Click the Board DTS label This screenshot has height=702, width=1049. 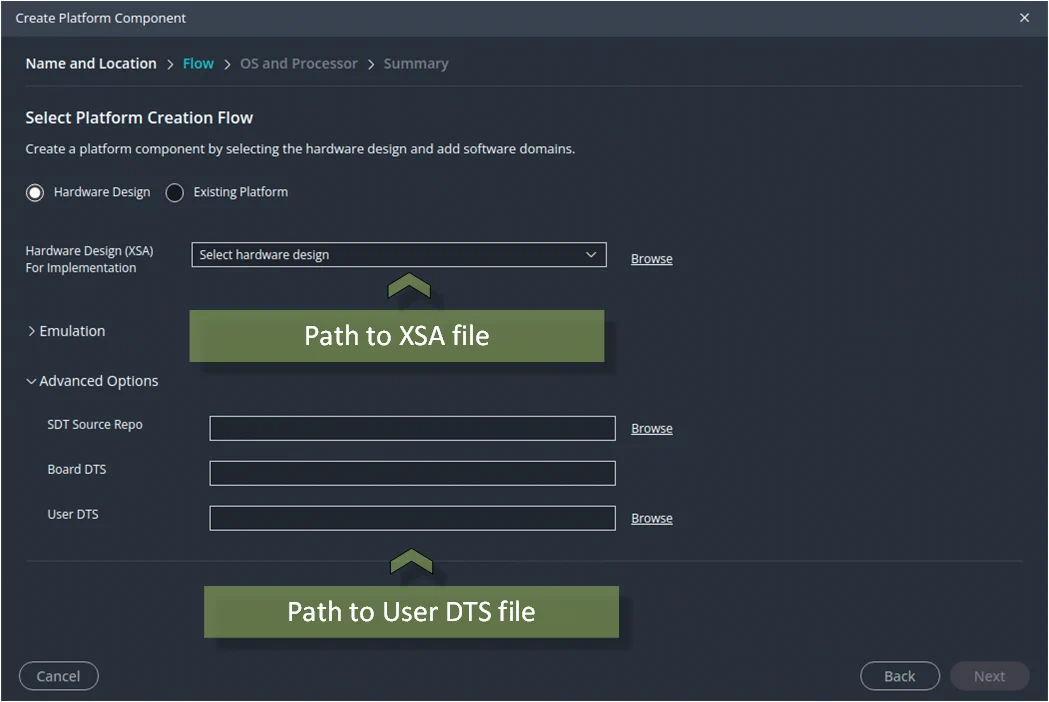point(77,470)
